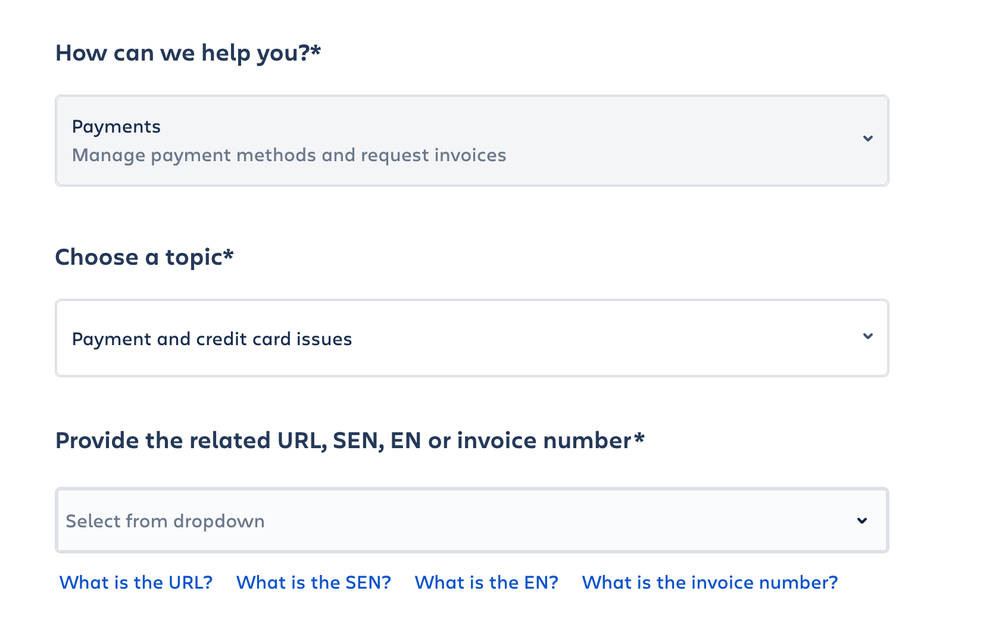Click the Select from dropdown placeholder text
The image size is (999, 626).
(x=165, y=521)
